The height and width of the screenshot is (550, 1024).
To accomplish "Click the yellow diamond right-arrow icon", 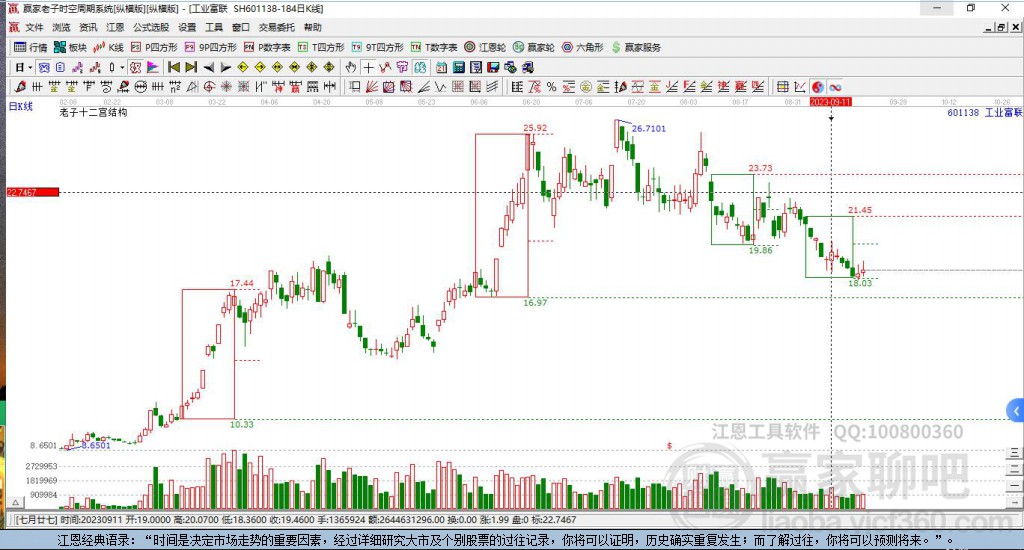I will click(x=260, y=67).
